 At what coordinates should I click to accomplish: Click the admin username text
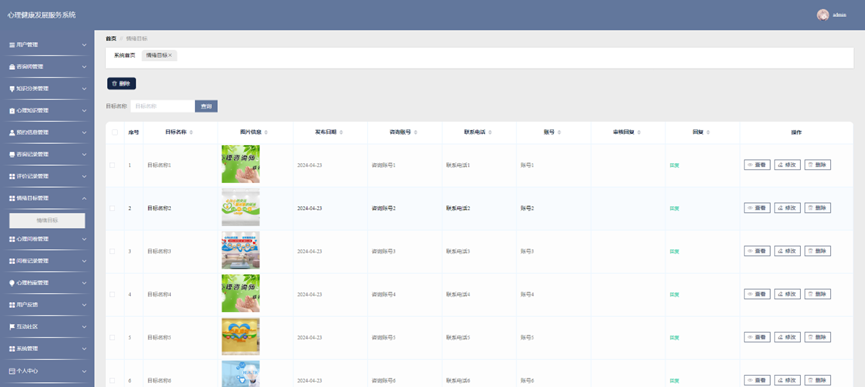click(x=839, y=15)
